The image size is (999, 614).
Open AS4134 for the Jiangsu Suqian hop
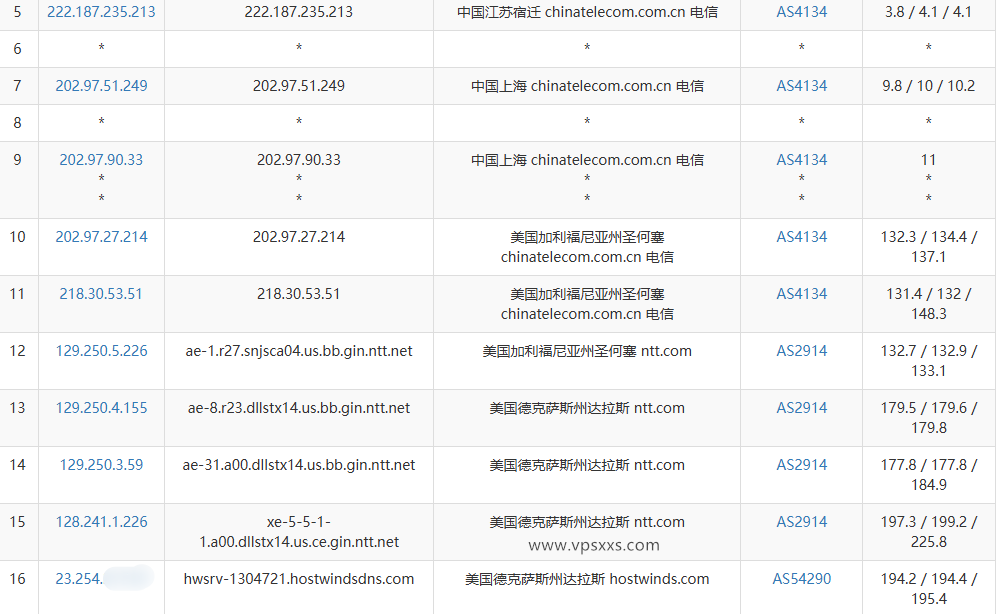(x=800, y=12)
